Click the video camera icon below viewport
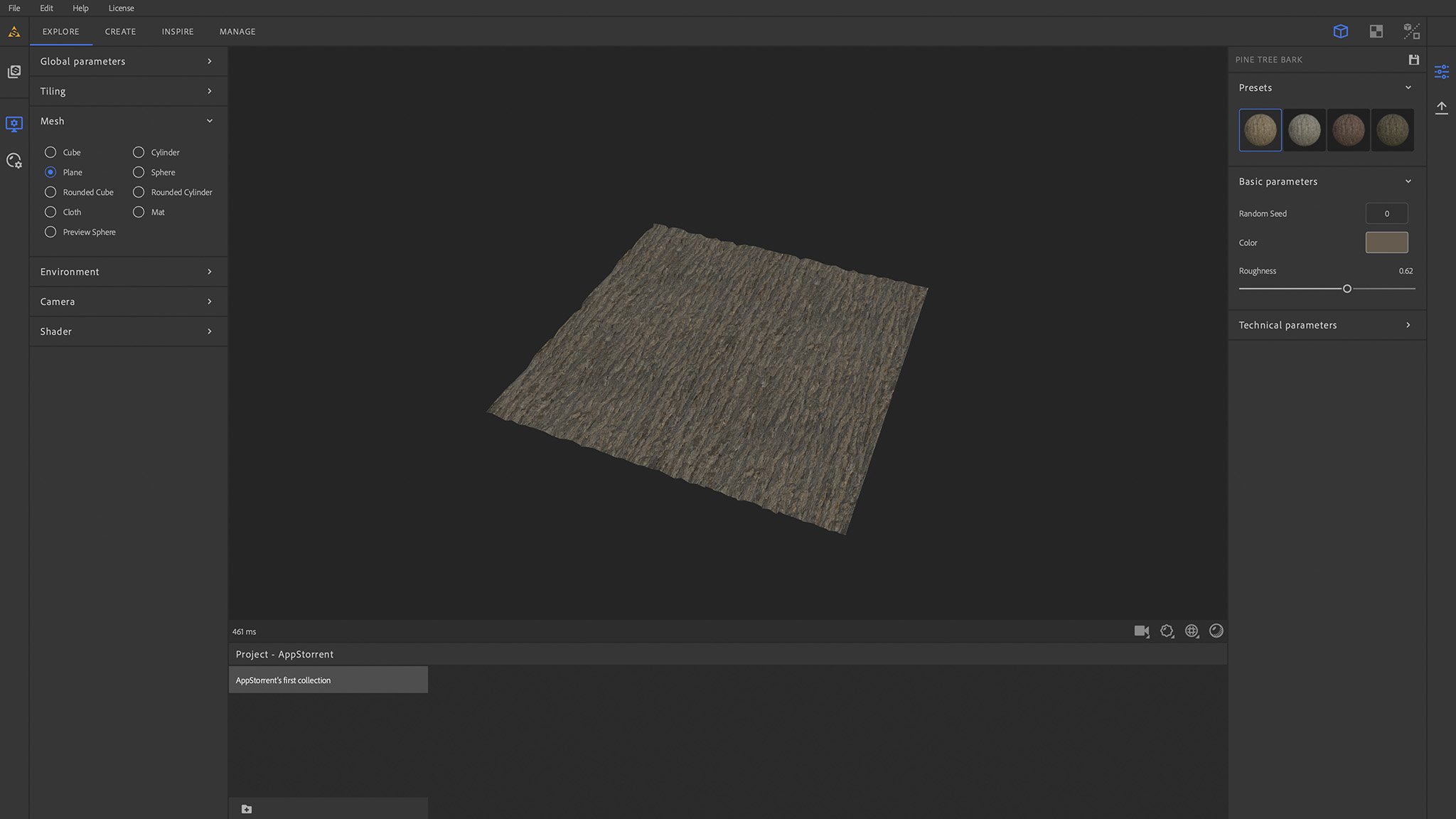Viewport: 1456px width, 819px height. [x=1141, y=631]
